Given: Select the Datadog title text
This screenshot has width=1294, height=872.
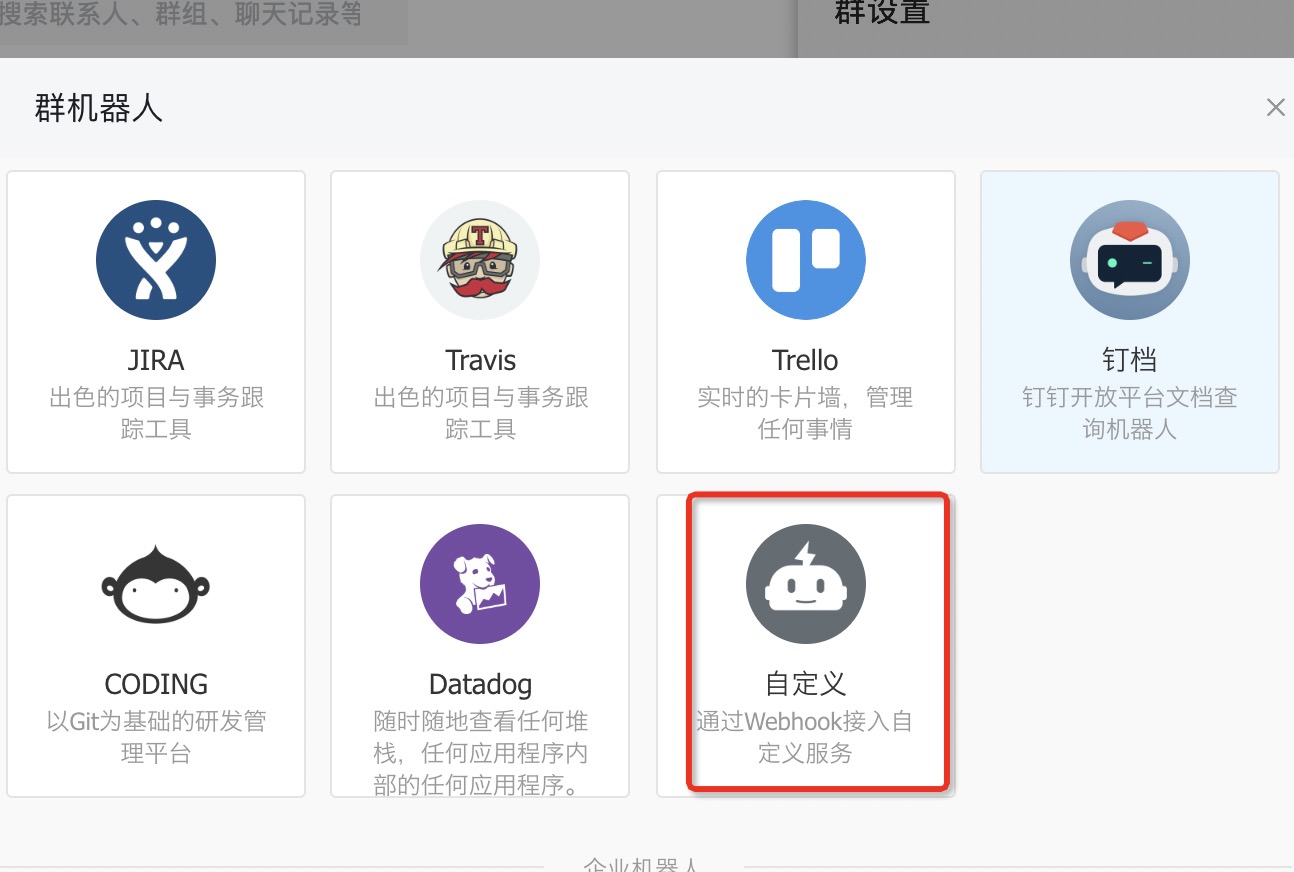Looking at the screenshot, I should tap(480, 685).
